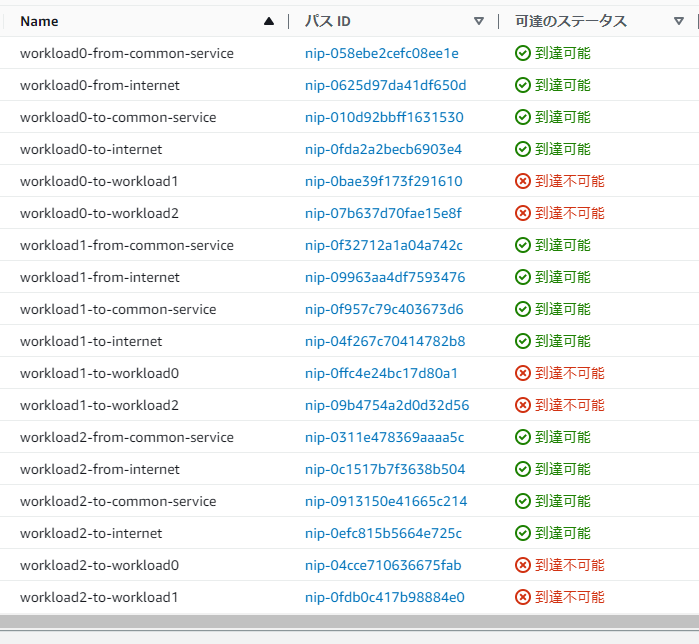Sort by Name column ascending arrow
Viewport: 699px width, 644px height.
[x=269, y=21]
